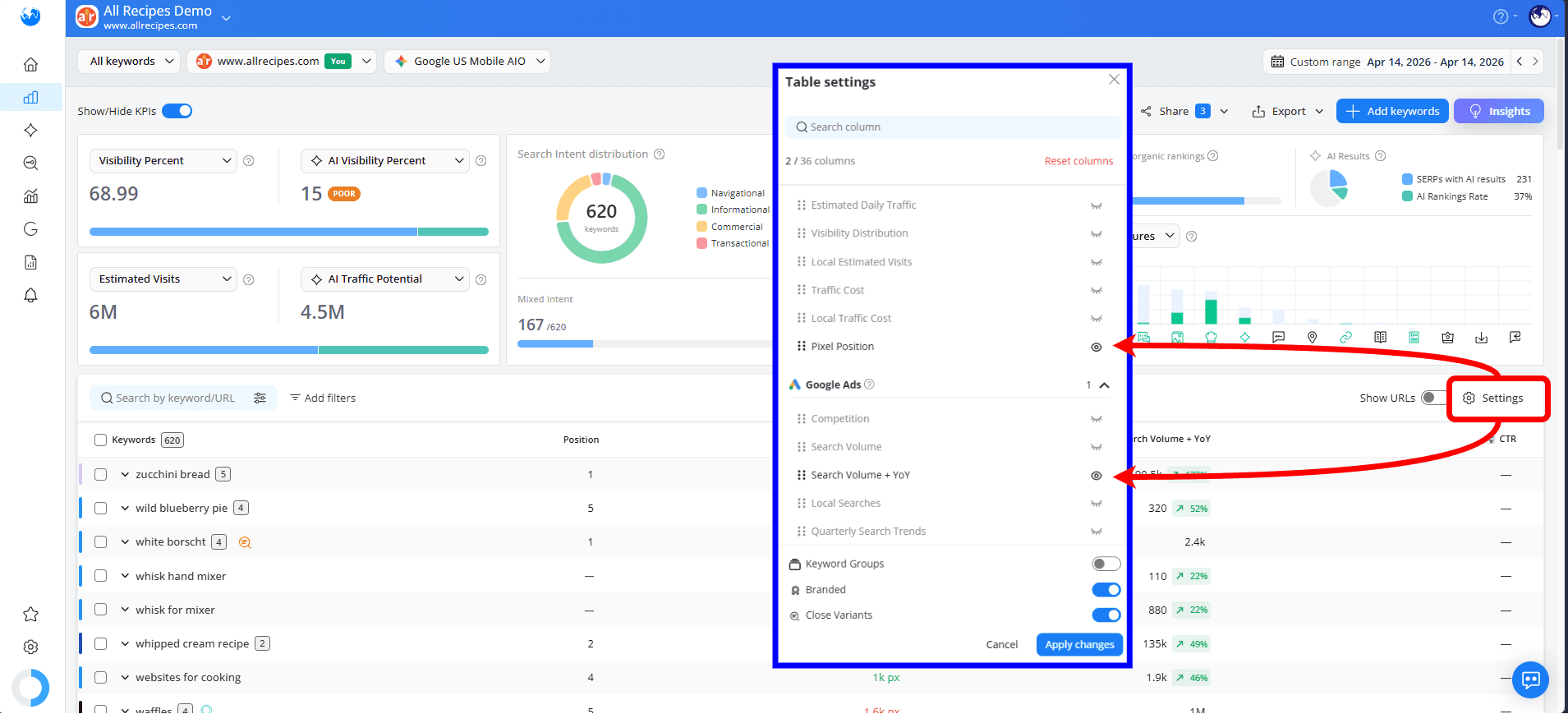Check the select-all Keywords checkbox
Viewport: 1568px width, 714px height.
pos(100,440)
